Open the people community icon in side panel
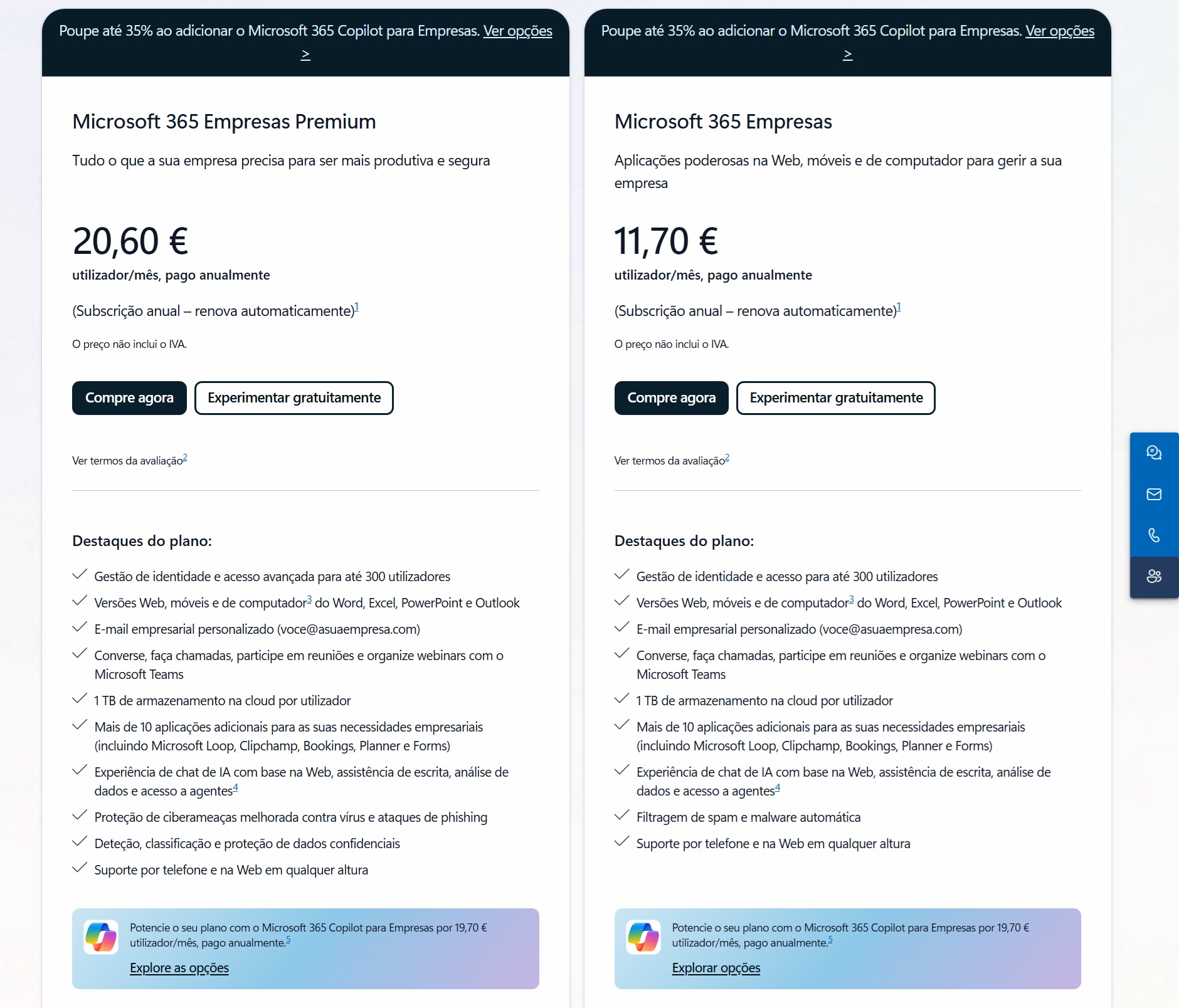 pyautogui.click(x=1154, y=577)
